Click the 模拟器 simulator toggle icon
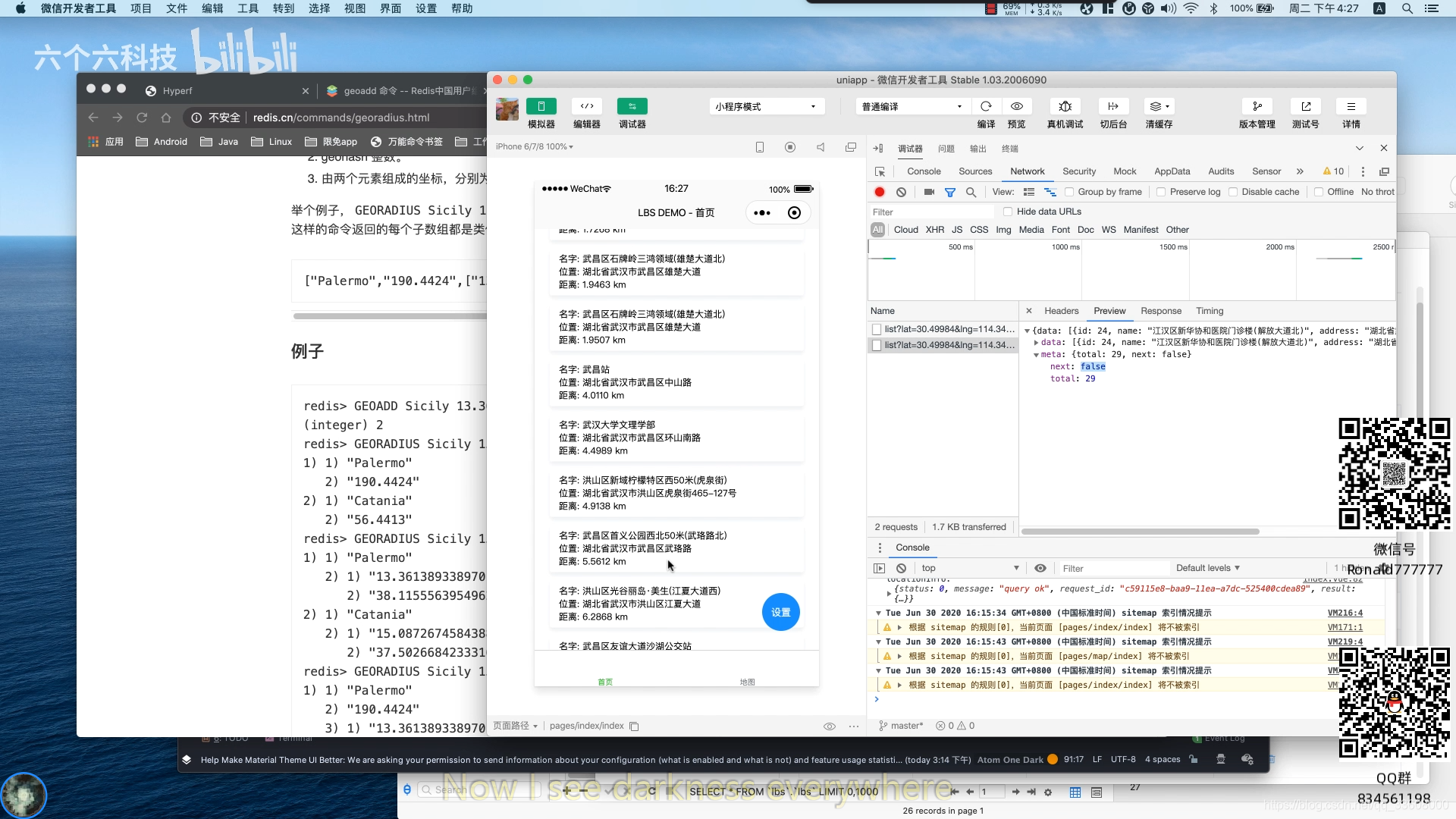 [x=541, y=106]
